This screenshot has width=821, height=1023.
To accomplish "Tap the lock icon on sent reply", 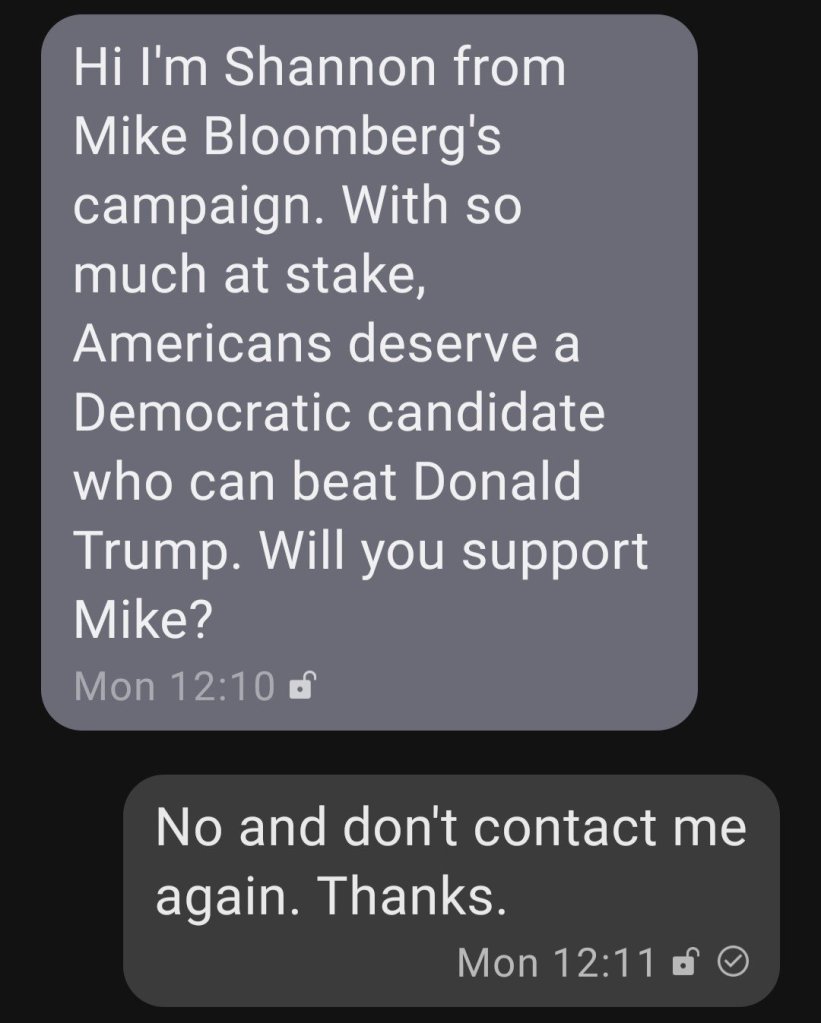I will pos(684,963).
